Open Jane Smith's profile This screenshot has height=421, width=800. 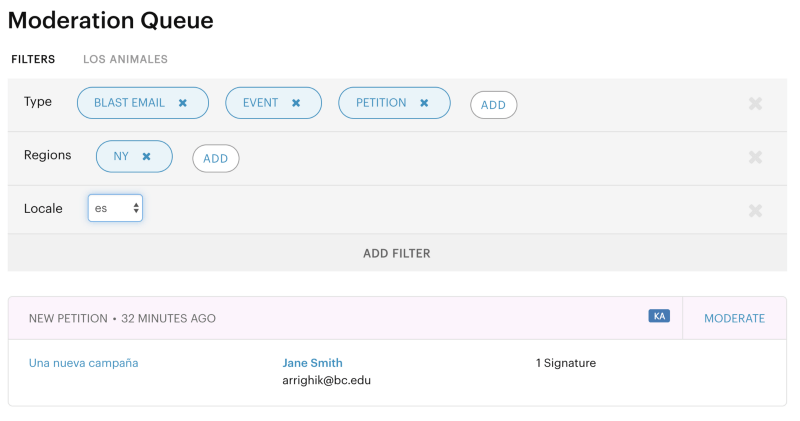click(x=312, y=363)
